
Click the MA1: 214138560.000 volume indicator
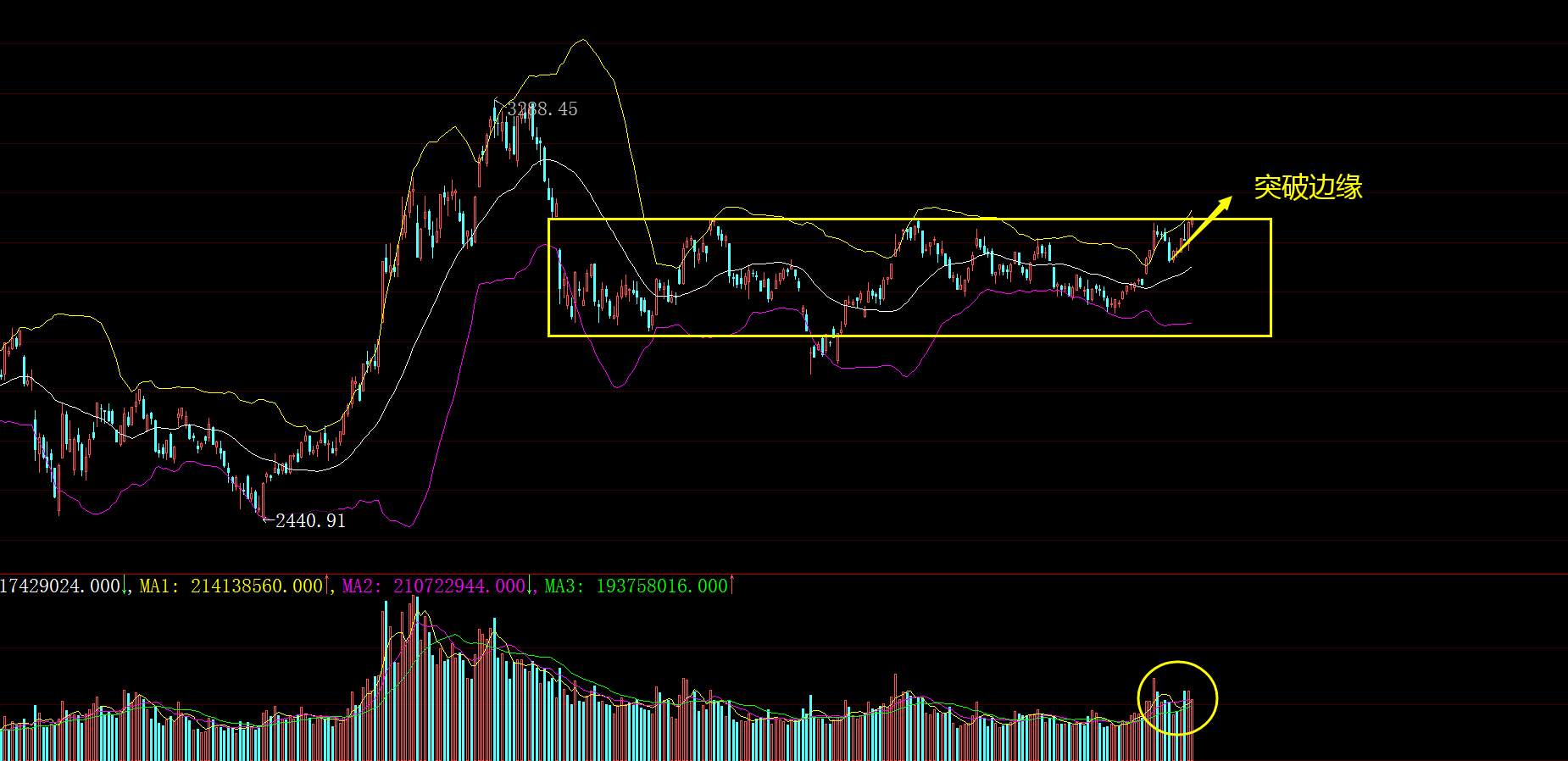point(231,586)
